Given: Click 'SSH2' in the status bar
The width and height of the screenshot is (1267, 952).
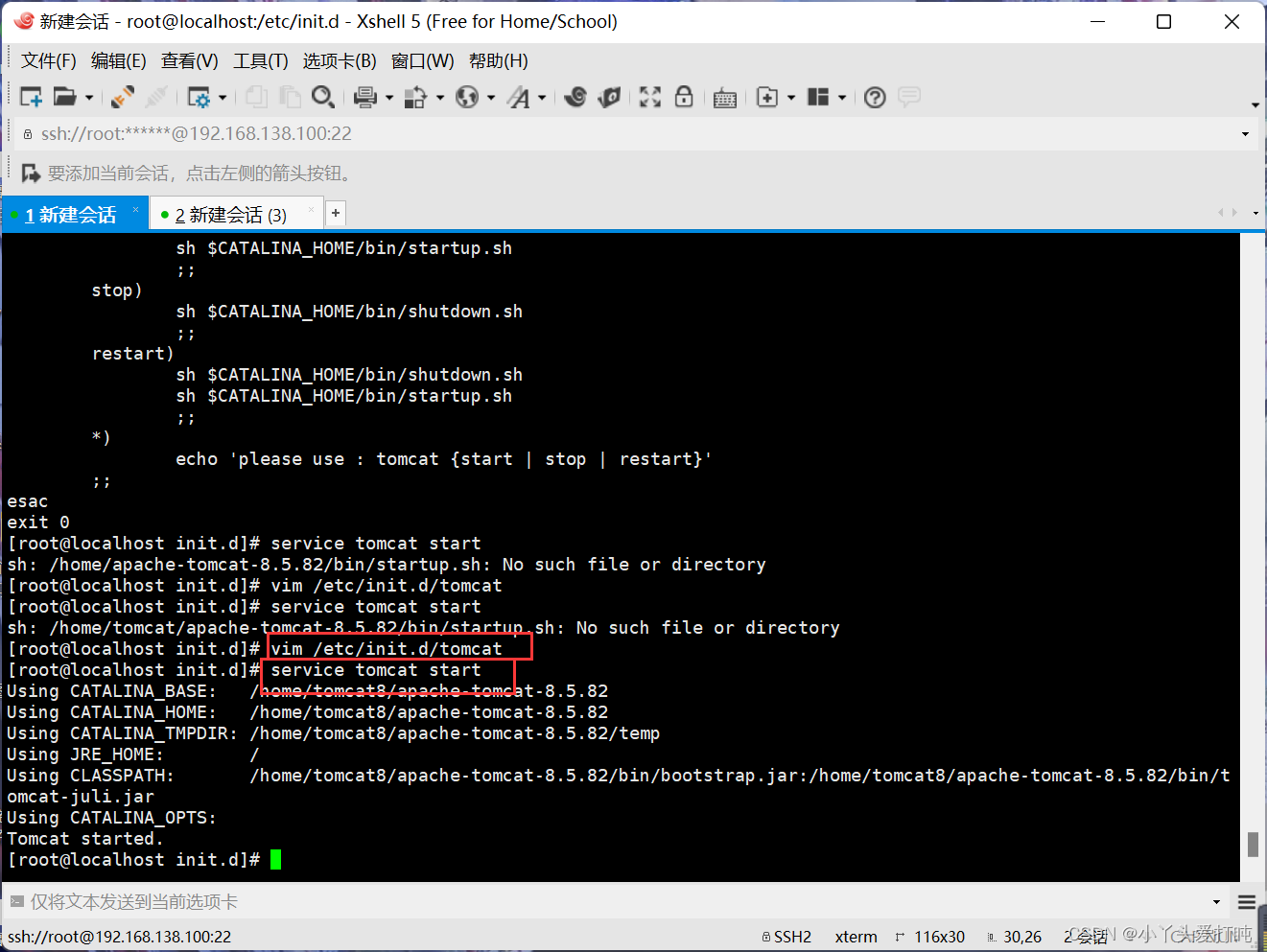Looking at the screenshot, I should click(x=792, y=937).
